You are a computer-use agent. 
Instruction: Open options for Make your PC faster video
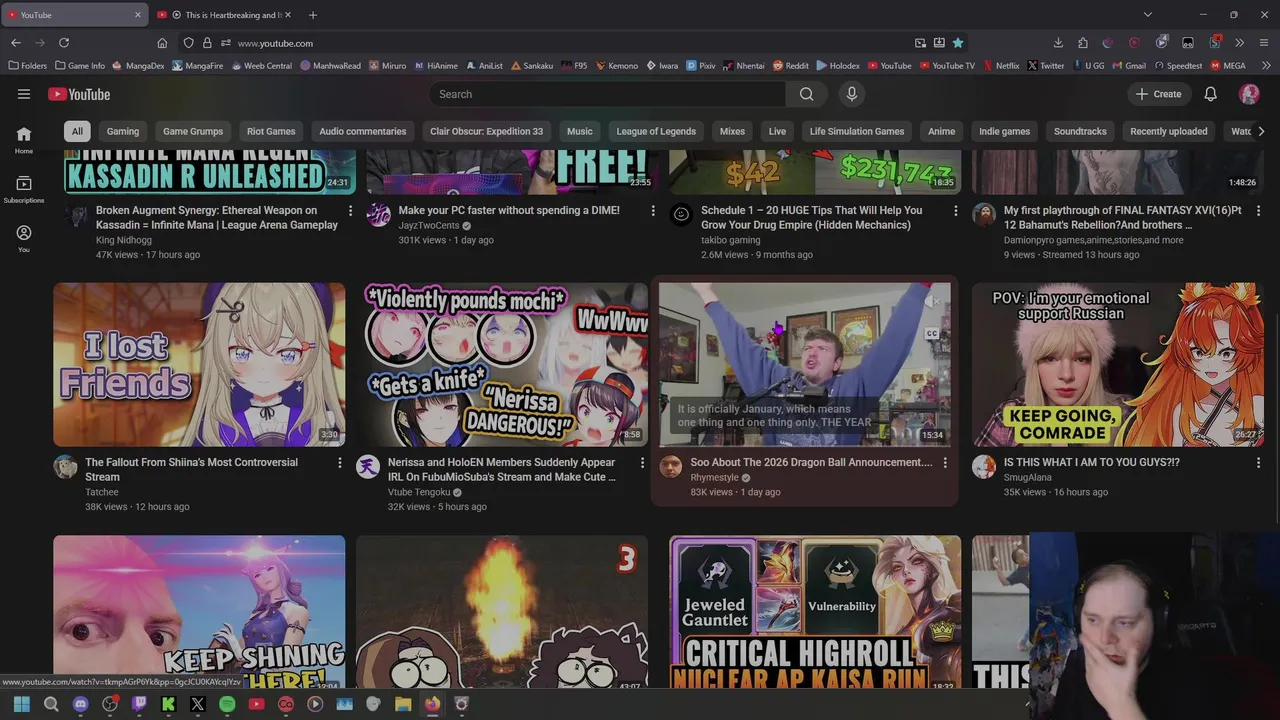[653, 211]
